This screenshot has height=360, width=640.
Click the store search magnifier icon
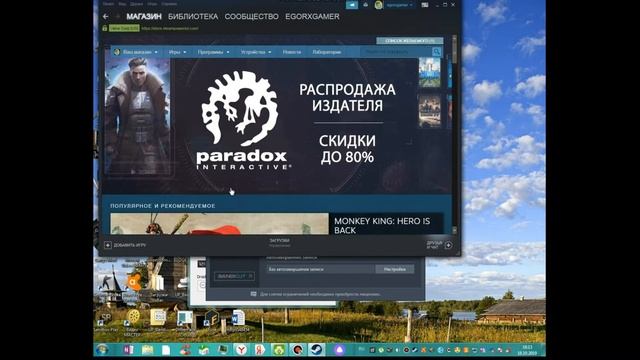pos(436,52)
